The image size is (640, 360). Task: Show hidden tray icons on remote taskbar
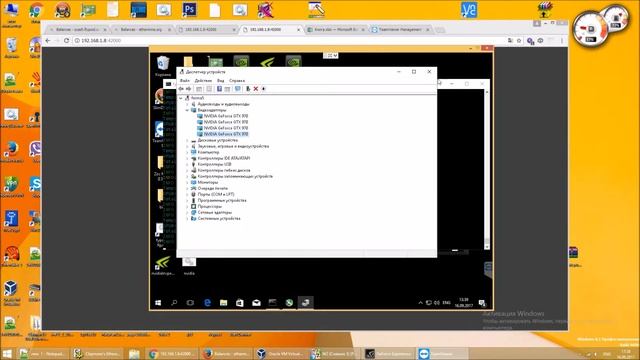click(x=420, y=303)
